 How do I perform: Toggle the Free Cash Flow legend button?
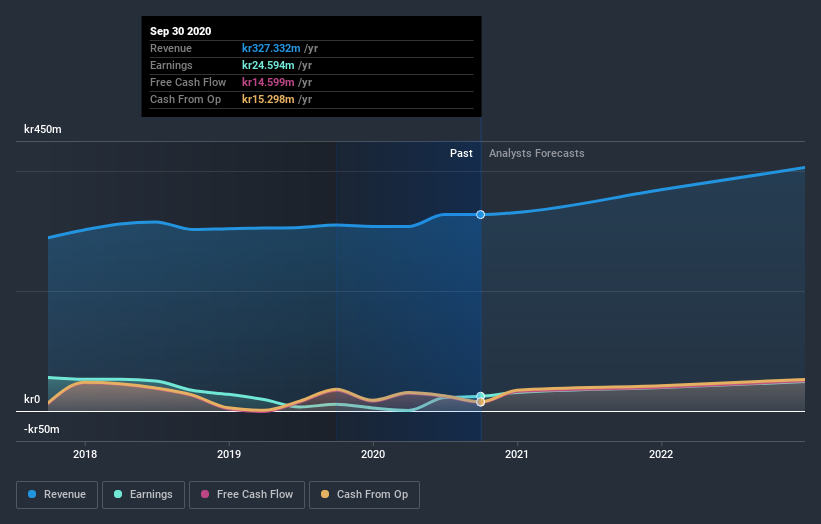(x=247, y=495)
